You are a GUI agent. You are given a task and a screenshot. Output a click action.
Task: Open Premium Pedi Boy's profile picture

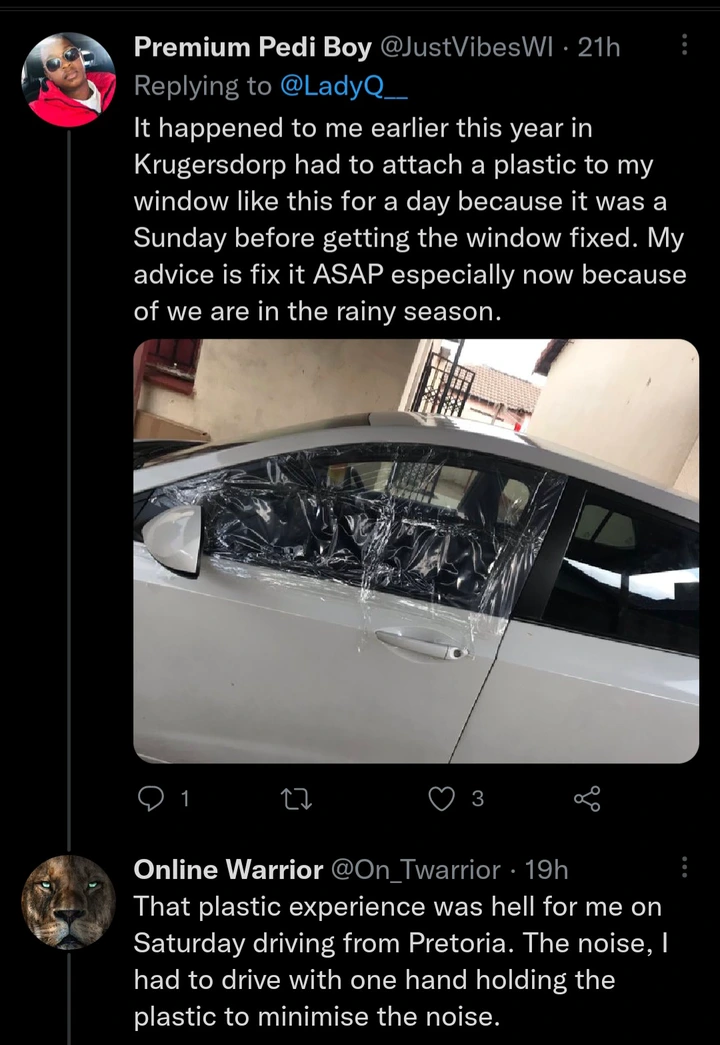(x=69, y=80)
